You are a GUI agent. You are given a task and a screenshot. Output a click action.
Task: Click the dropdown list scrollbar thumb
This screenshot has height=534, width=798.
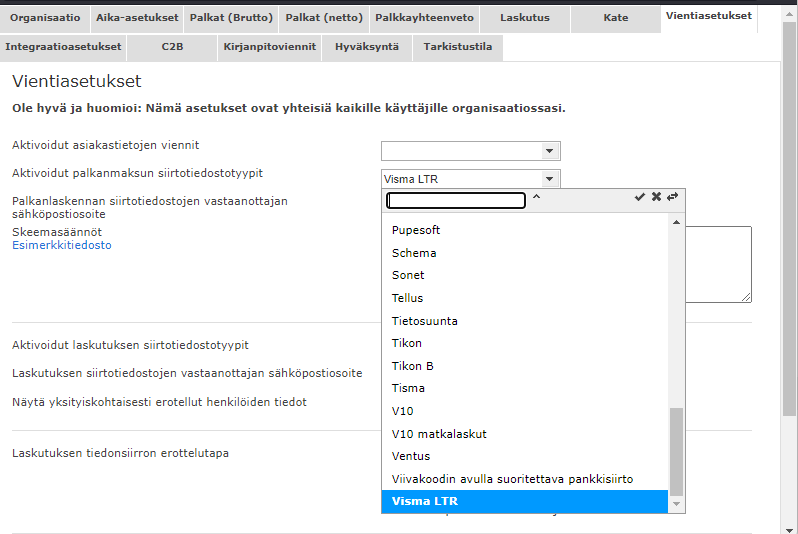(677, 450)
